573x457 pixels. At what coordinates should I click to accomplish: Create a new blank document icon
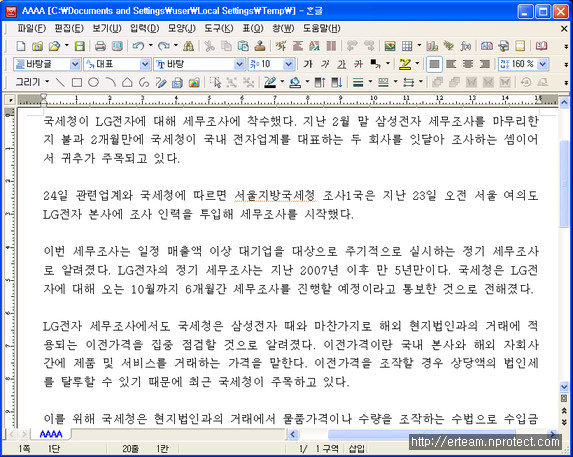pyautogui.click(x=21, y=46)
